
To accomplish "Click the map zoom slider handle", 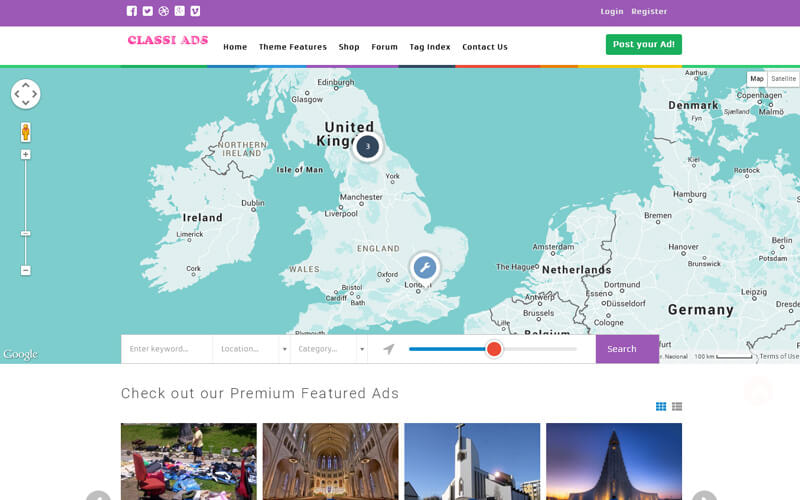I will pyautogui.click(x=26, y=234).
